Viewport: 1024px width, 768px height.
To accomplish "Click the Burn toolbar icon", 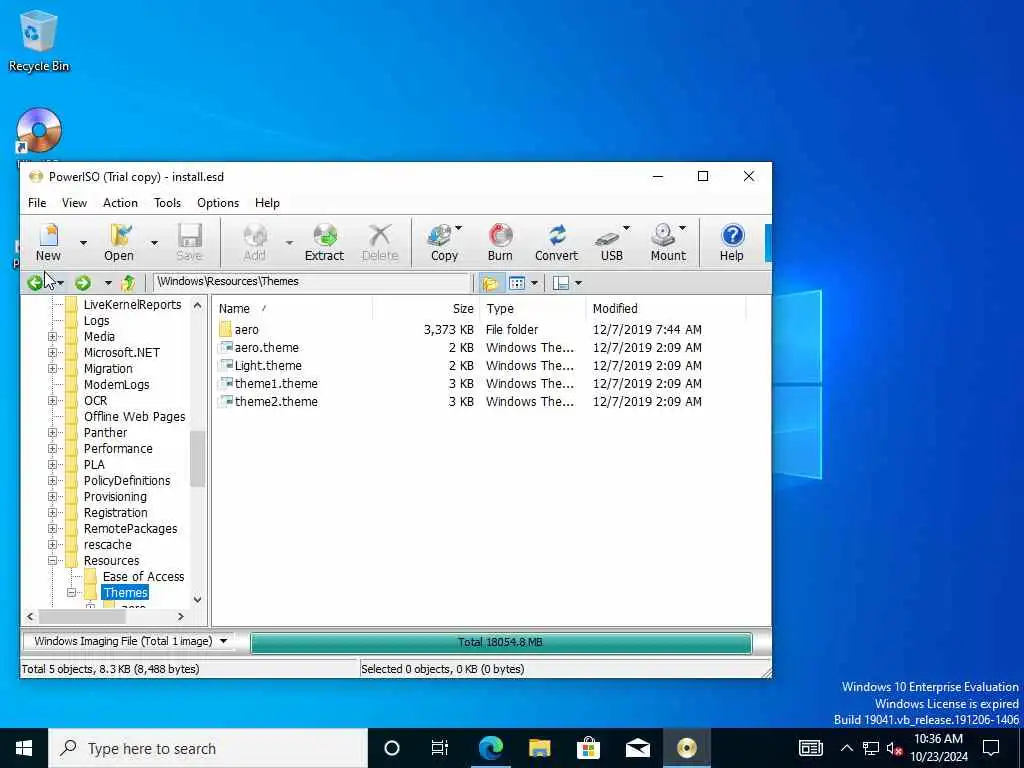I will click(500, 242).
